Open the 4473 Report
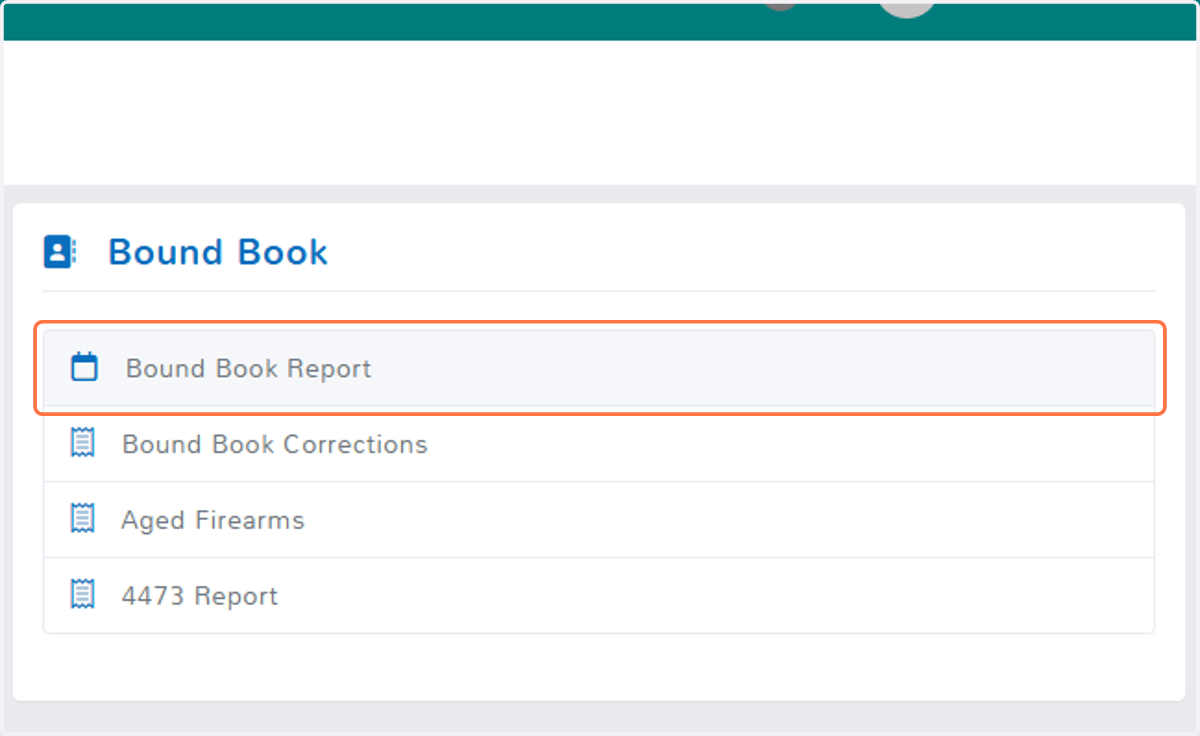This screenshot has width=1200, height=736. (599, 596)
